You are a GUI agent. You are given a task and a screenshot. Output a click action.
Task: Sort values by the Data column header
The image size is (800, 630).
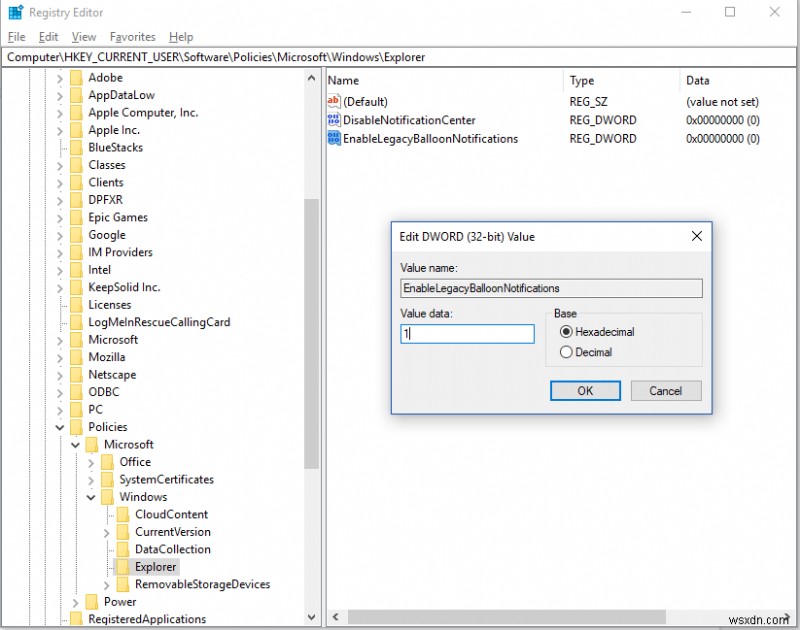pyautogui.click(x=738, y=81)
